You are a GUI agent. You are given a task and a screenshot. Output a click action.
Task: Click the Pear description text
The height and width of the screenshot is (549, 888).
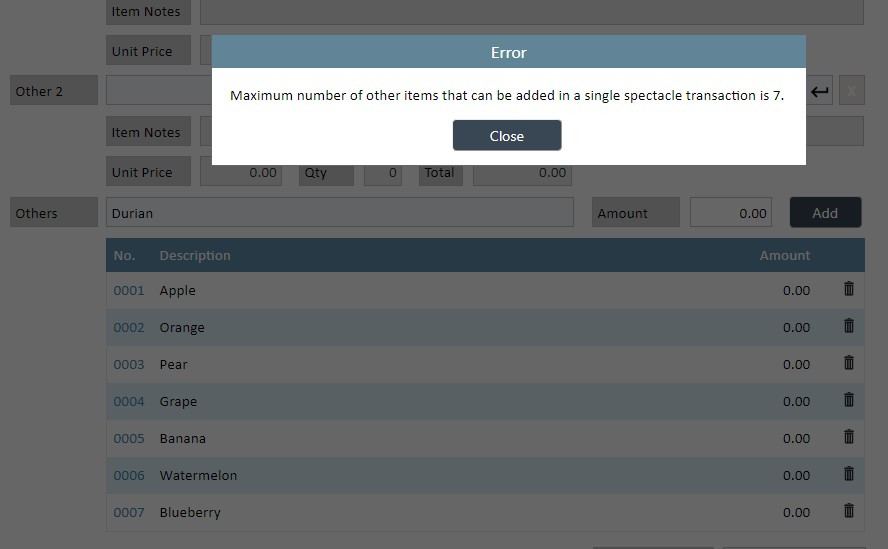click(x=173, y=364)
